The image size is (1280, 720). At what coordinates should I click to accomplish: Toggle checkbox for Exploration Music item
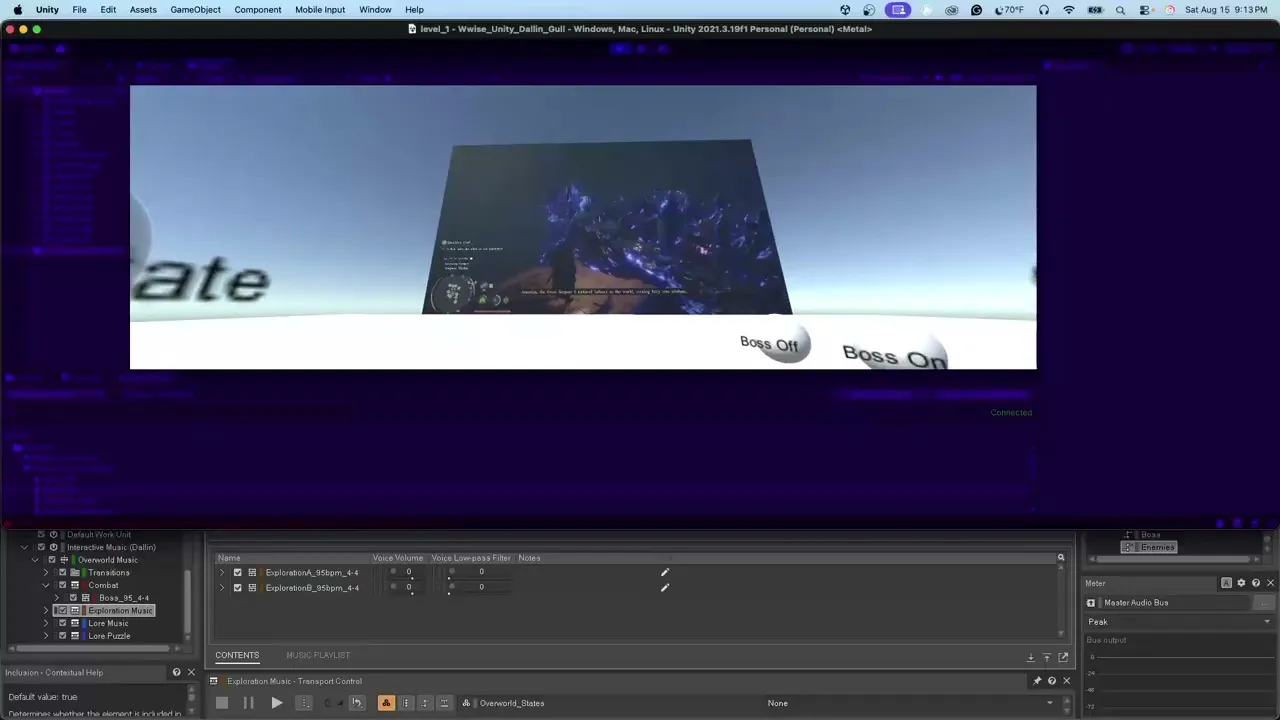[62, 610]
